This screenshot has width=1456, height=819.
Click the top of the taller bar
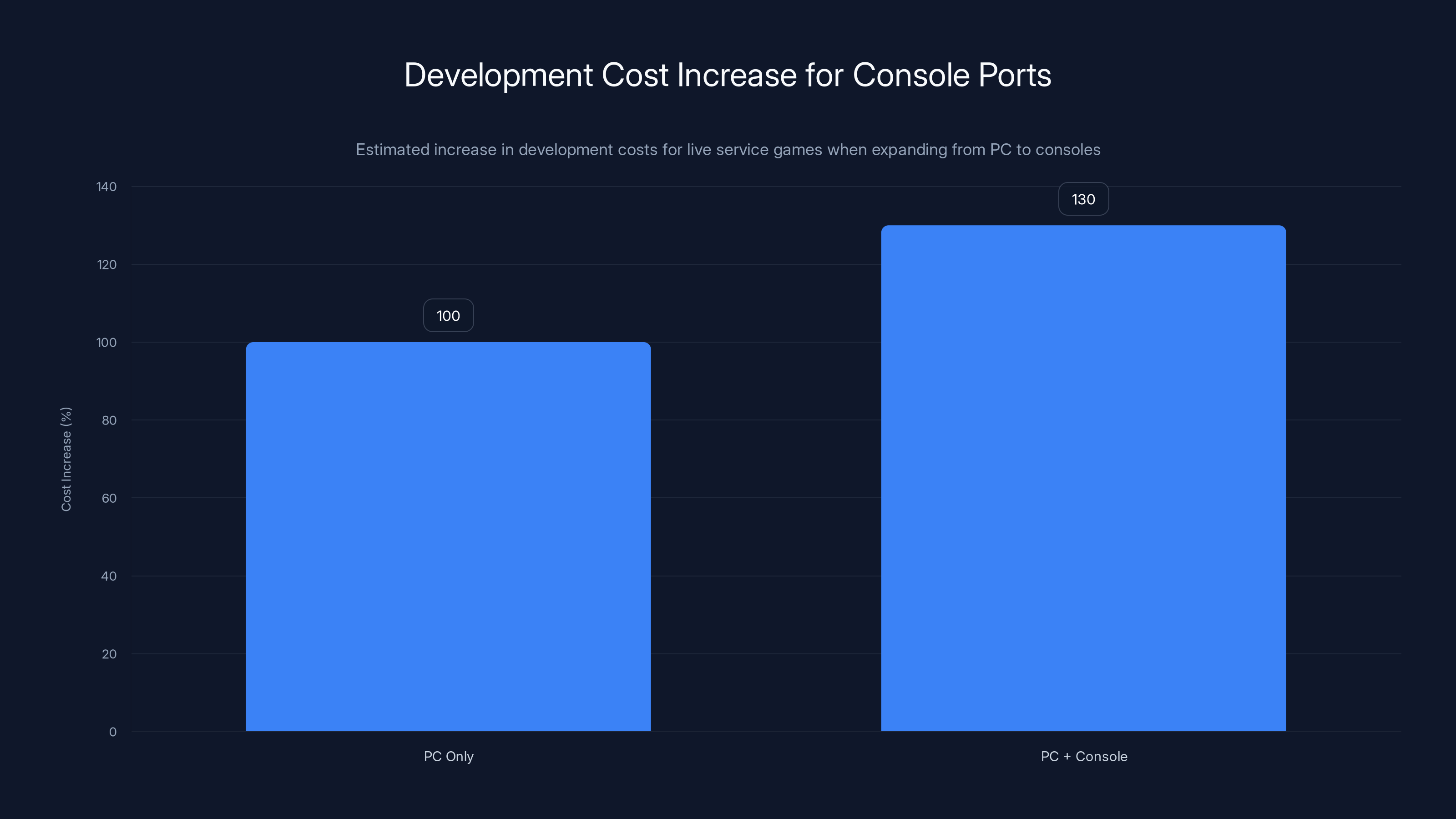pyautogui.click(x=1083, y=227)
